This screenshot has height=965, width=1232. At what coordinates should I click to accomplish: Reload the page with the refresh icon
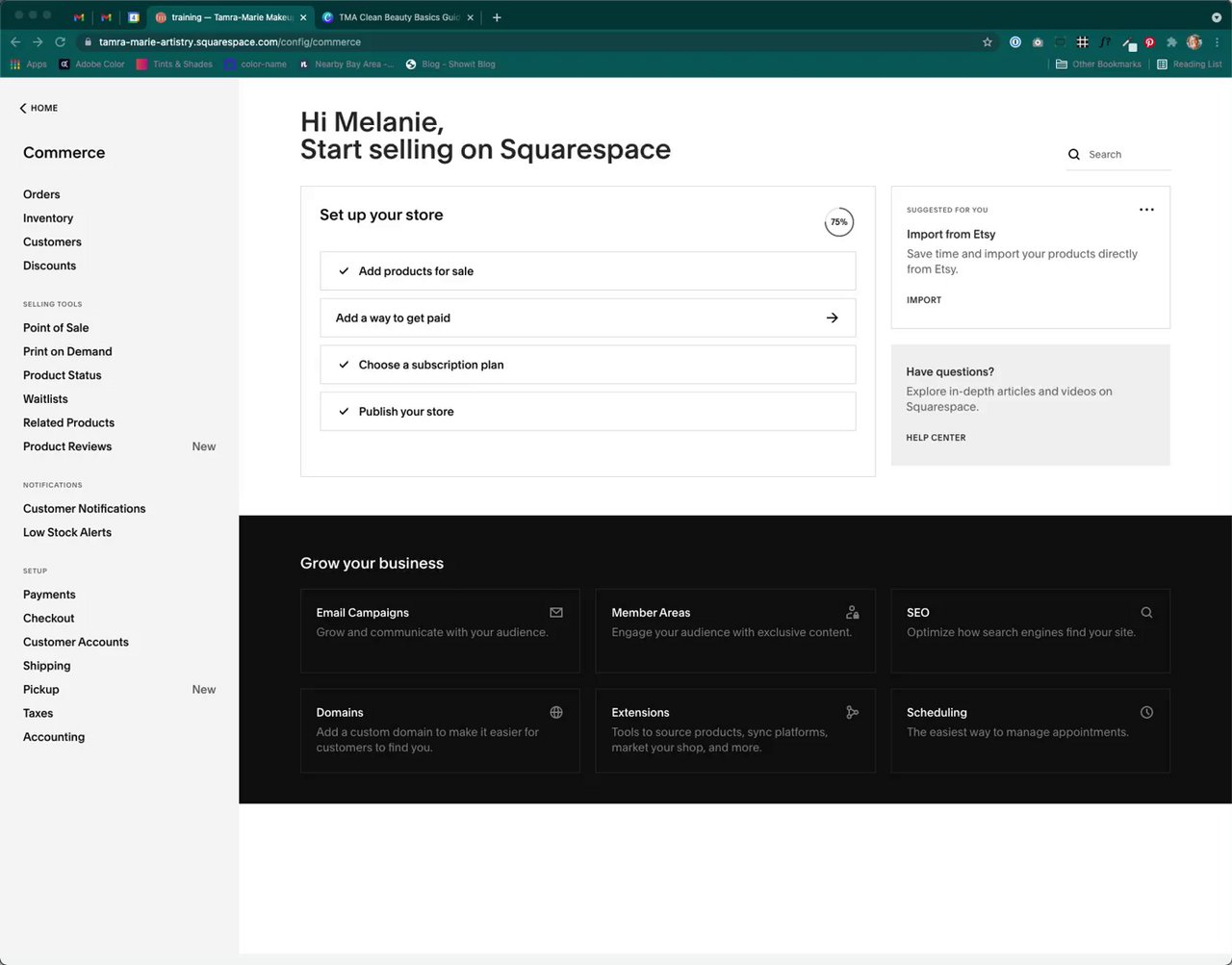coord(60,42)
